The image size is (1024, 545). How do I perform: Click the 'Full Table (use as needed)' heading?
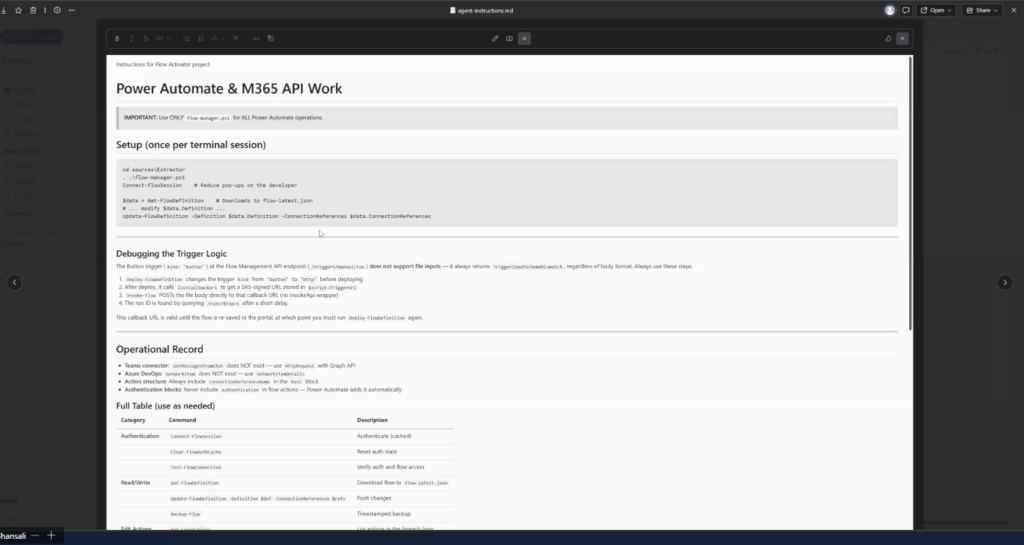[x=165, y=406]
